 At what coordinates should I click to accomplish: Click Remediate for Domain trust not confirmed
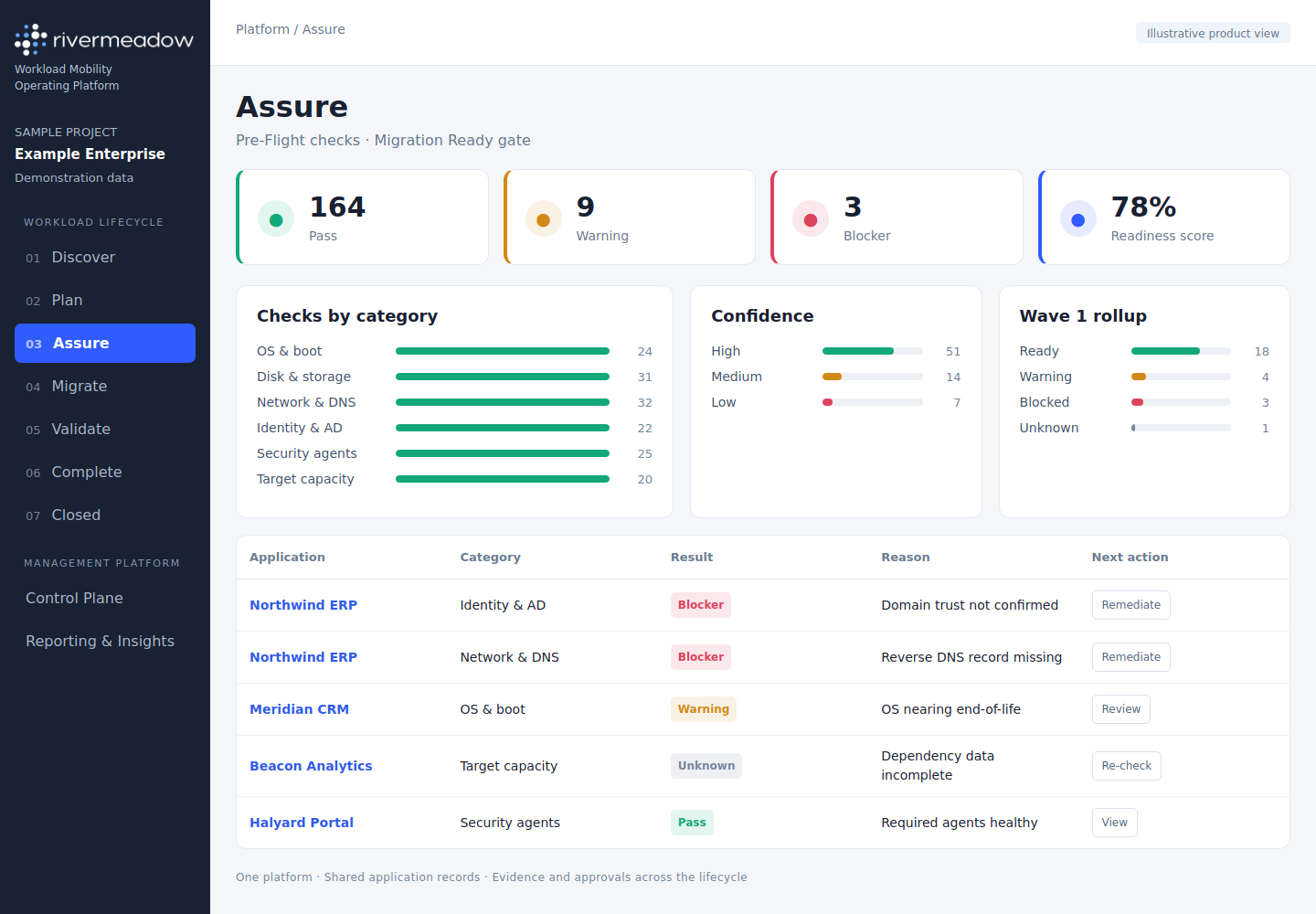[x=1131, y=605]
